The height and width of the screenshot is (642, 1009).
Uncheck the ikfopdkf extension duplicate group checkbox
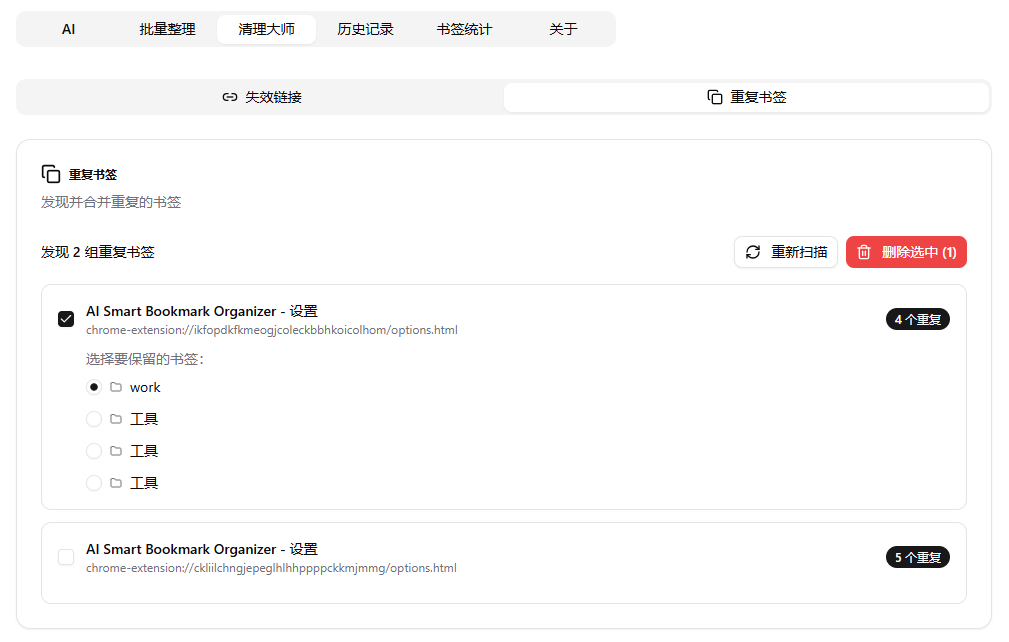pyautogui.click(x=66, y=319)
